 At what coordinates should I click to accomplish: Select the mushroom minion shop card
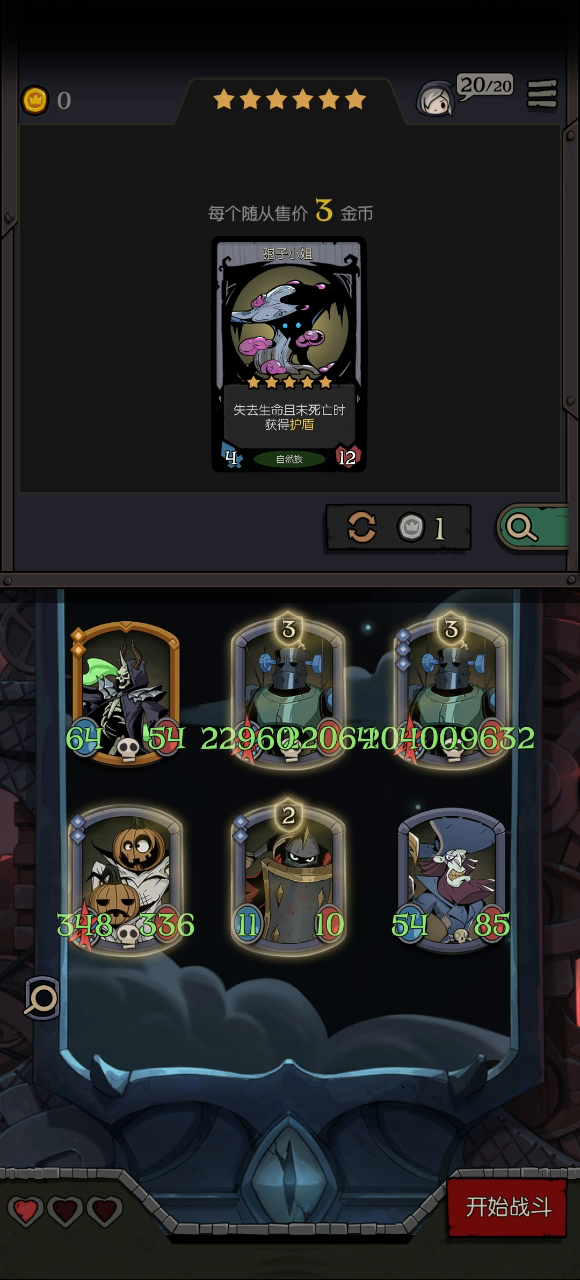(289, 354)
